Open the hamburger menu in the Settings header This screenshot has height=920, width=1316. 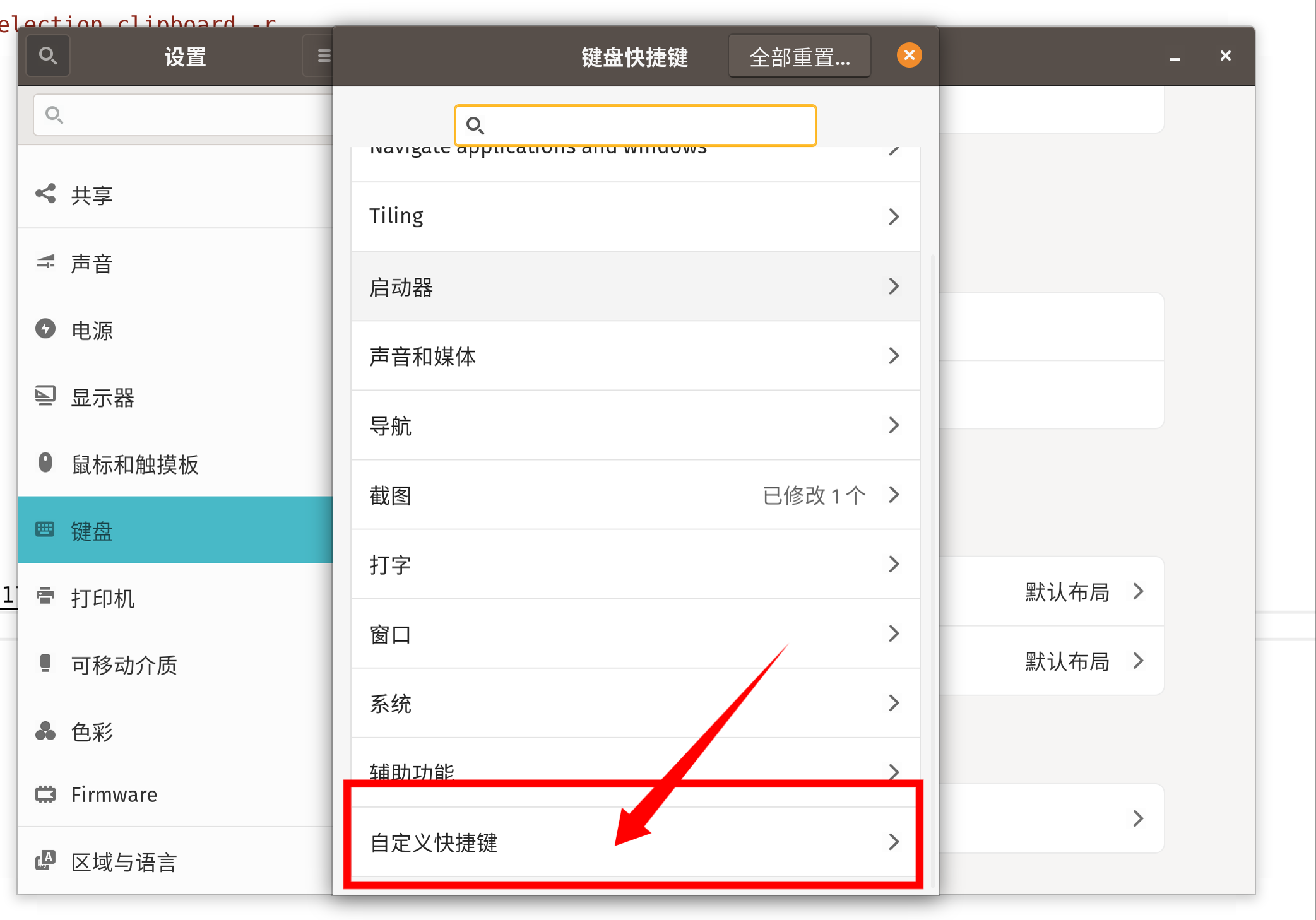[x=323, y=56]
